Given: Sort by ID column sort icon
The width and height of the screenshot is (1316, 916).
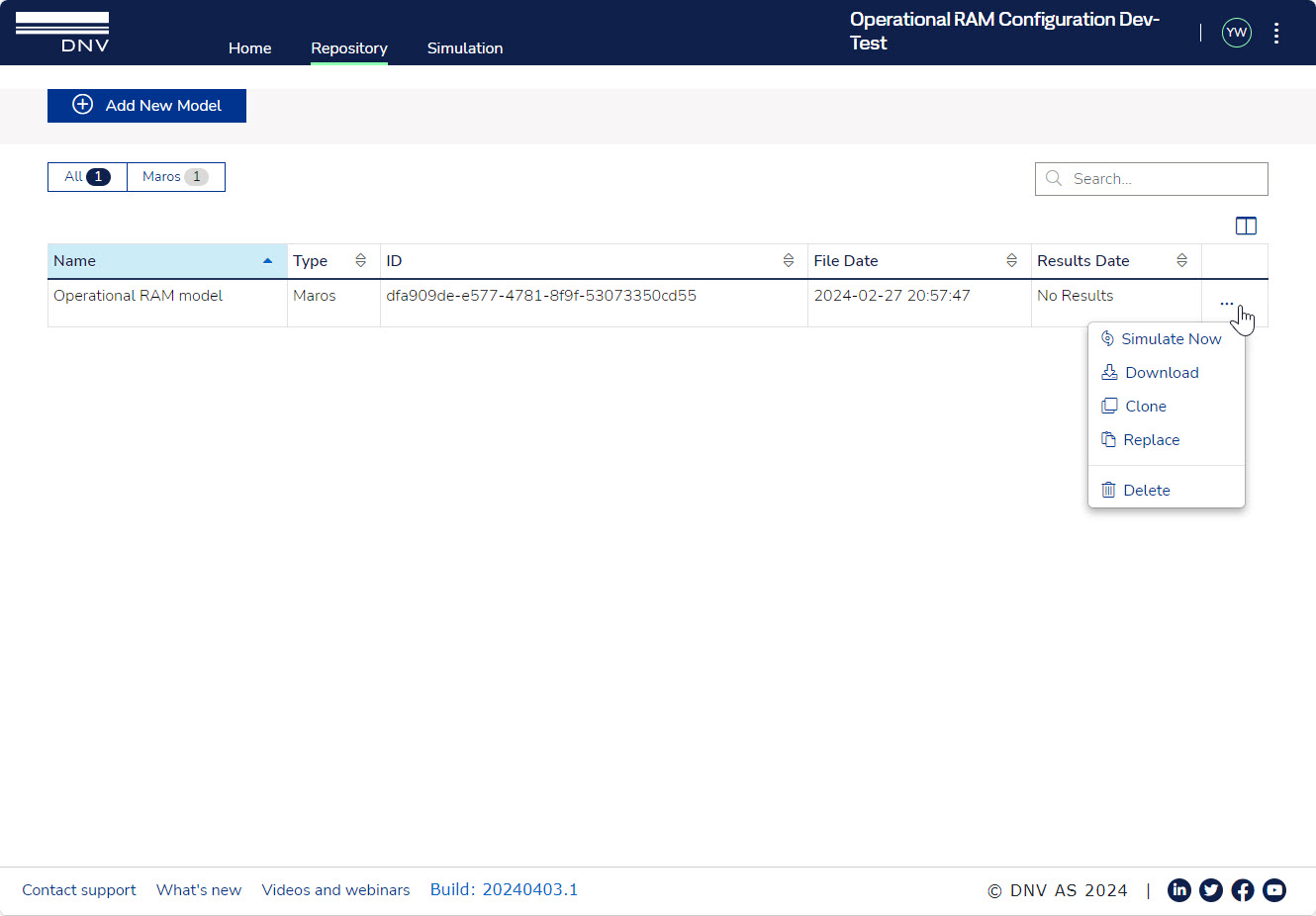Looking at the screenshot, I should [789, 260].
